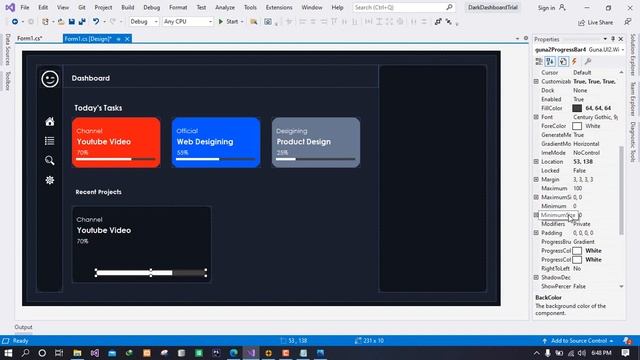Show Alphabetical sort in Properties panel
This screenshot has width=640, height=360.
point(550,62)
